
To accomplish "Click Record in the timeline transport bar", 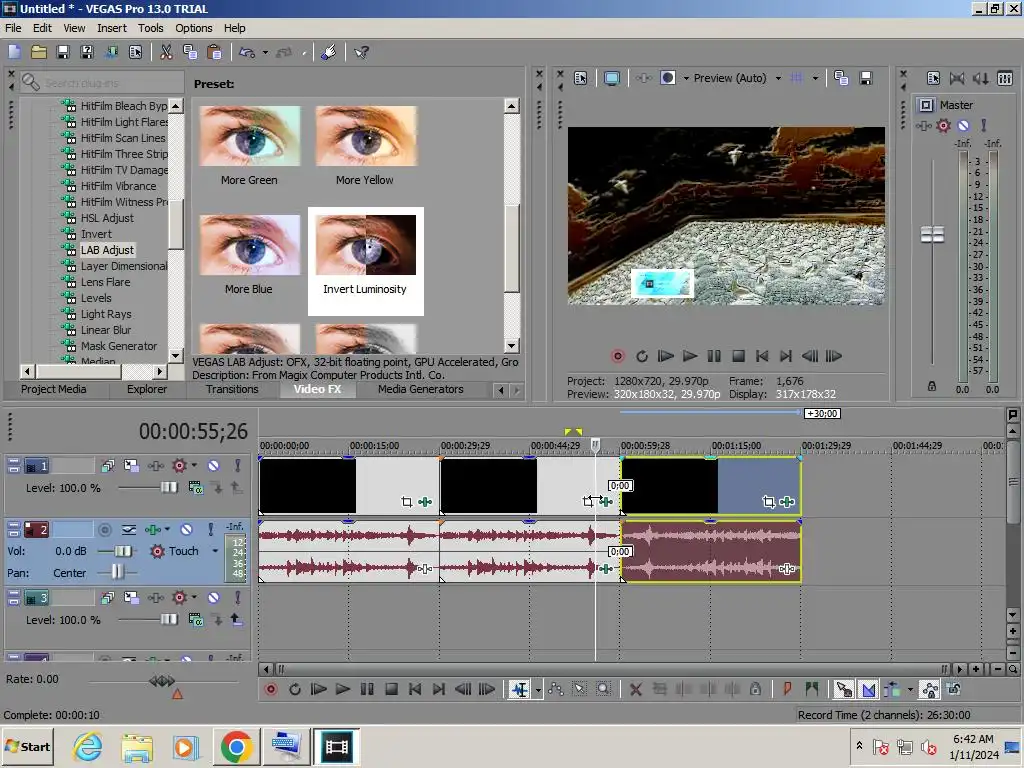I will 271,689.
